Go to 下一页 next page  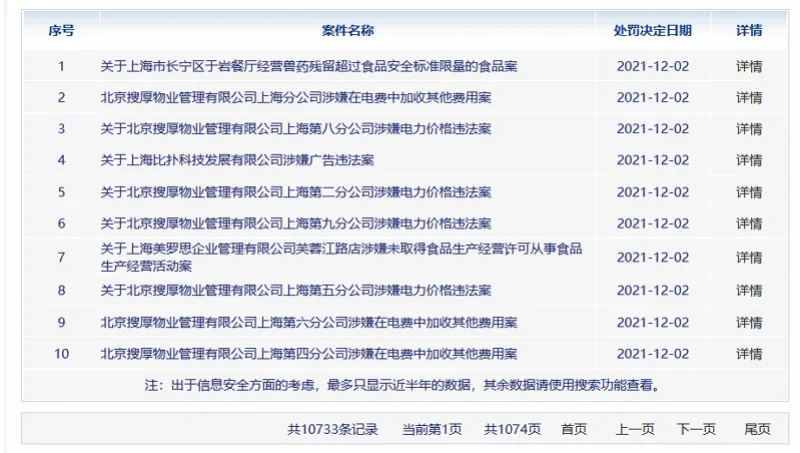(x=696, y=429)
